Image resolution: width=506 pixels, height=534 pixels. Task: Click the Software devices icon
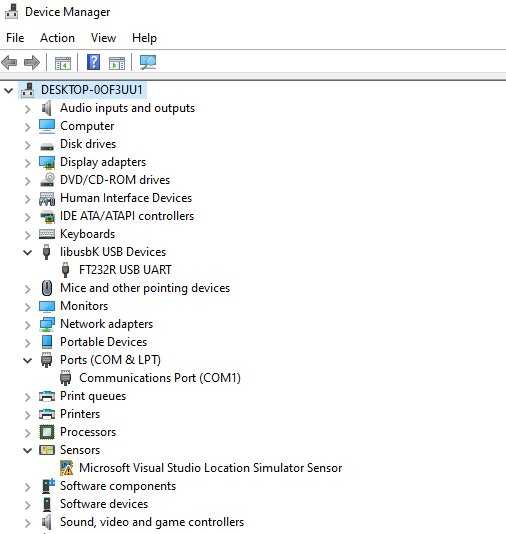(x=47, y=504)
